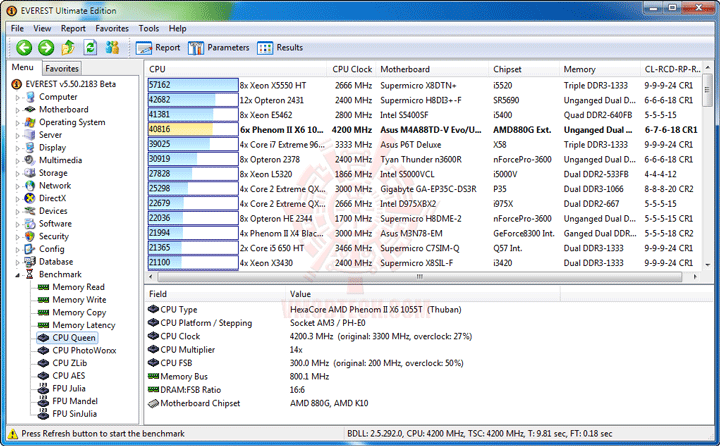Select the Multimedia tree icon
This screenshot has width=720, height=446.
click(30, 160)
